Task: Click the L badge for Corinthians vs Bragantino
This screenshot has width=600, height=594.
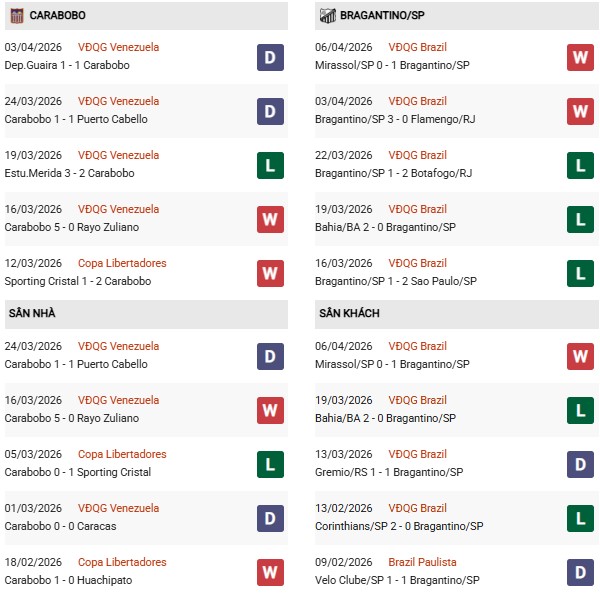Action: (580, 518)
